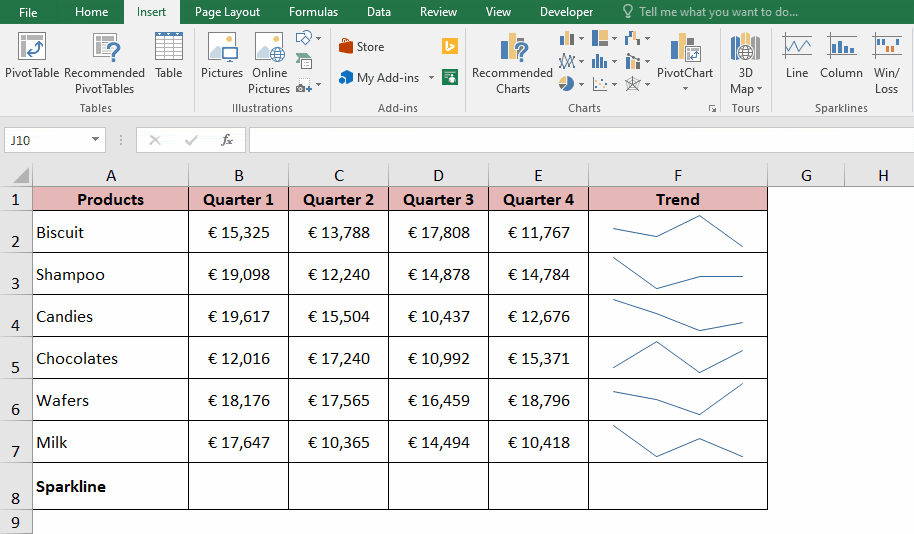Select the Biscuit cell
This screenshot has height=534, width=914.
click(111, 231)
